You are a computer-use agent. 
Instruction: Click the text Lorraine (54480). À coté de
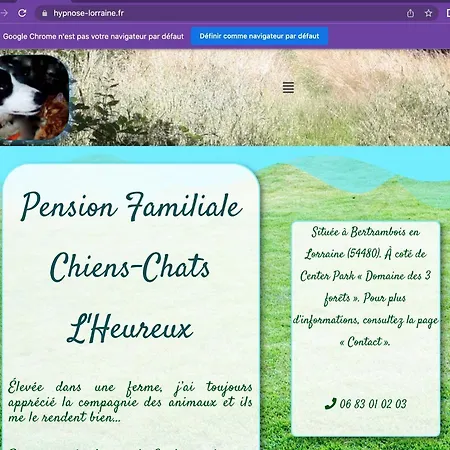tap(366, 254)
